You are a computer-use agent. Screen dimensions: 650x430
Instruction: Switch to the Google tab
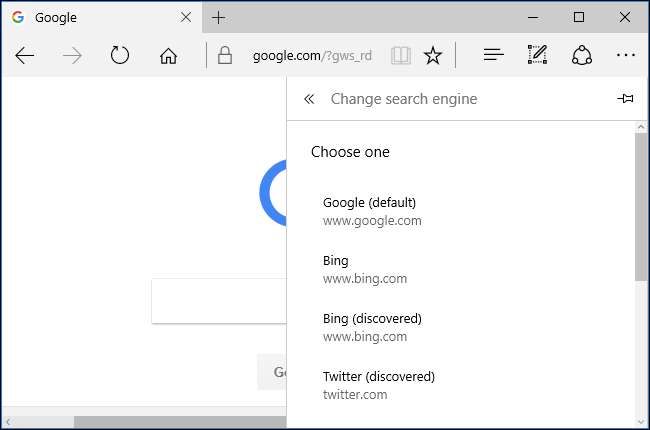(x=90, y=18)
